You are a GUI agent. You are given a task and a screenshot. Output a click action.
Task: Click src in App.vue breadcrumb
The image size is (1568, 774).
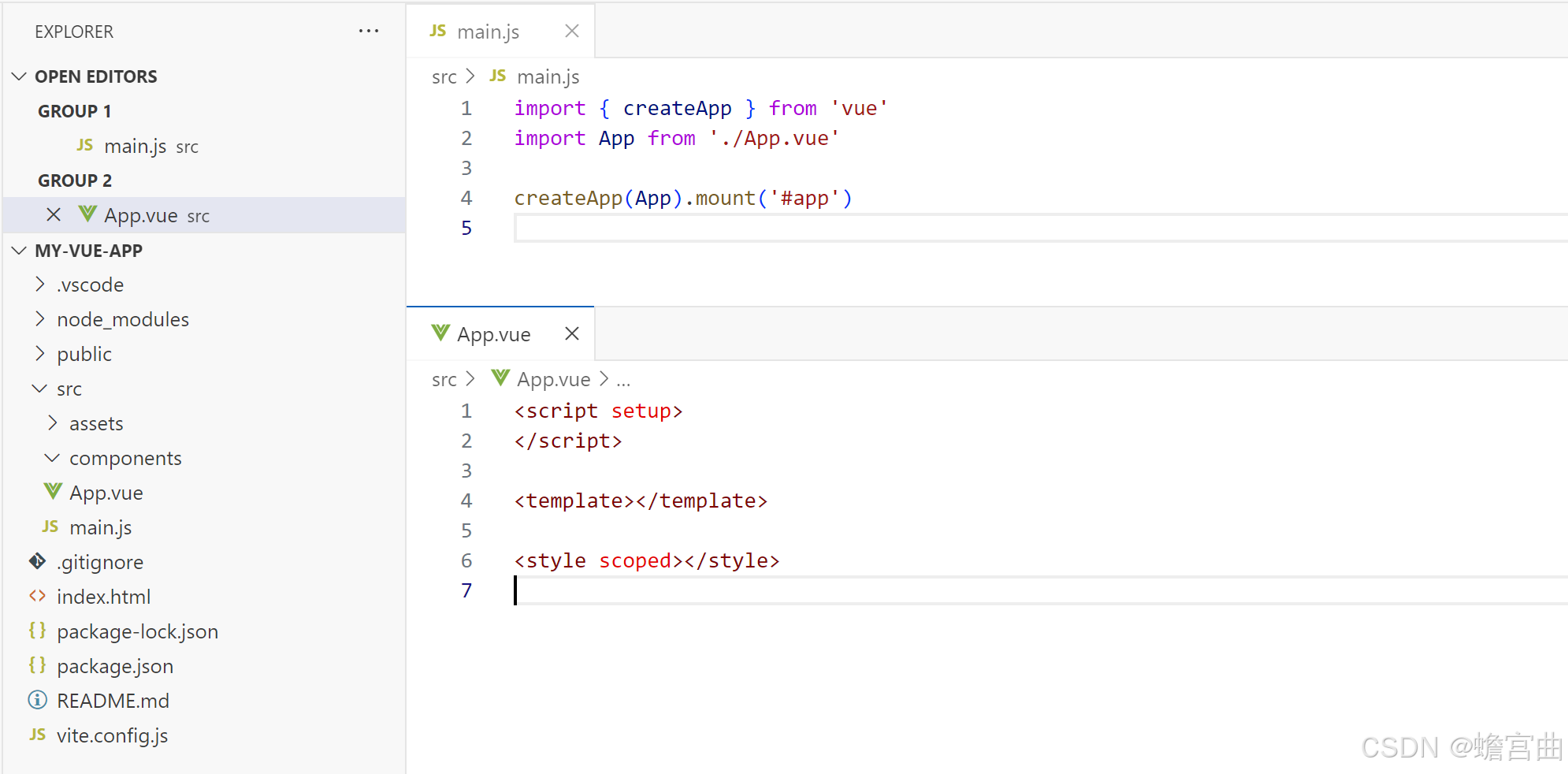click(x=444, y=379)
